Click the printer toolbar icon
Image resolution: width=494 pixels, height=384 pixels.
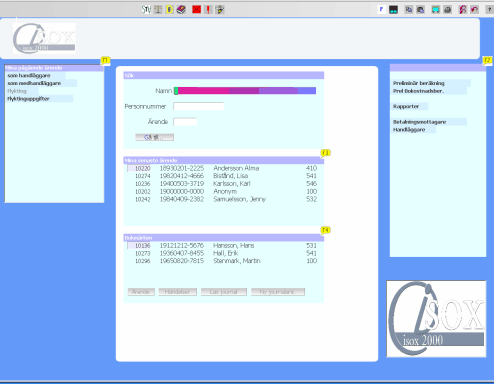(x=447, y=10)
